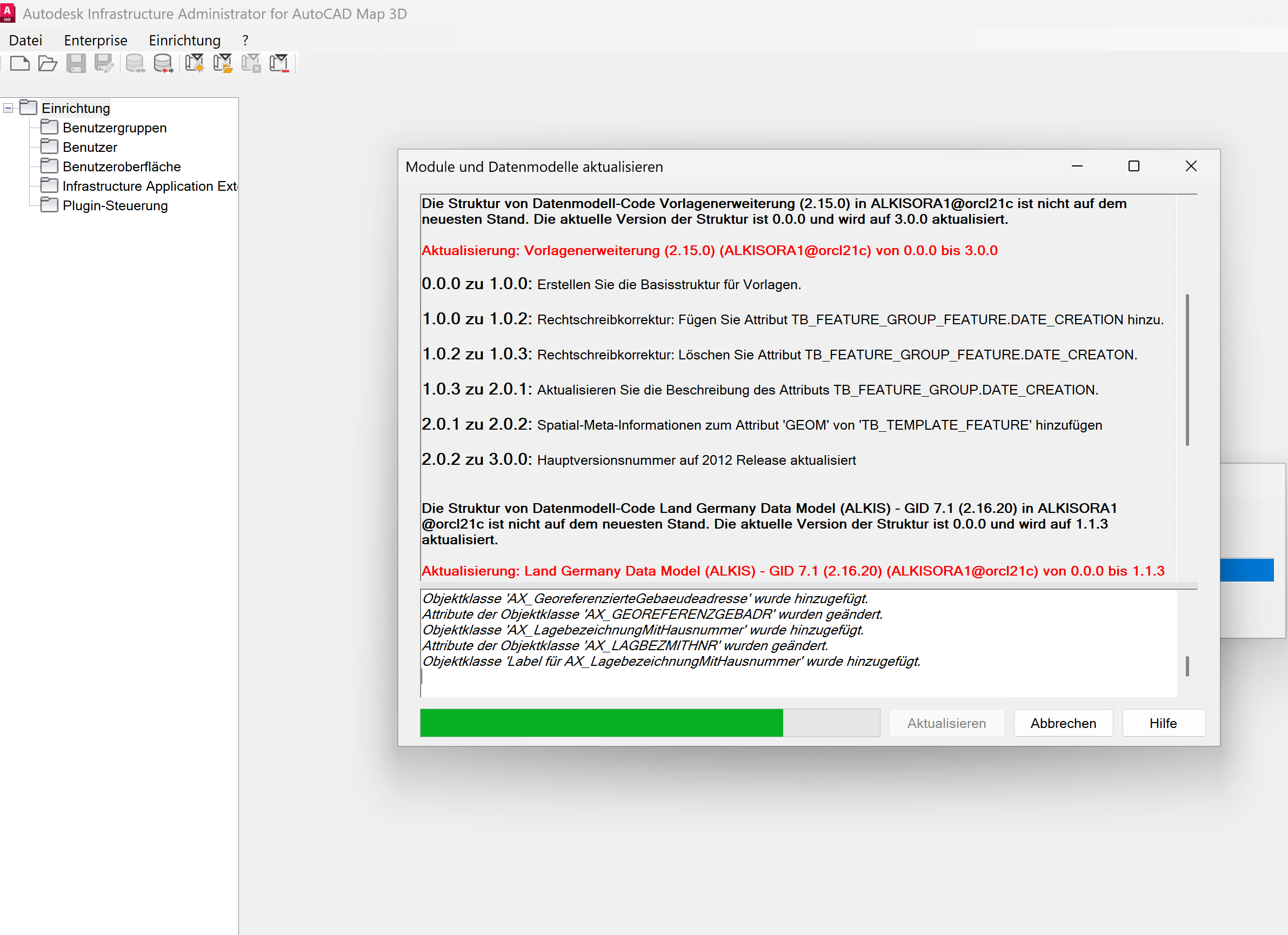Click the Save floppy disk icon
Image resolution: width=1288 pixels, height=935 pixels.
pyautogui.click(x=76, y=63)
